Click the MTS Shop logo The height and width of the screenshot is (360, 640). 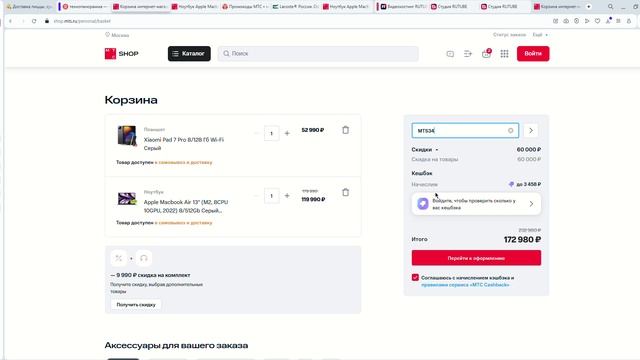point(122,53)
